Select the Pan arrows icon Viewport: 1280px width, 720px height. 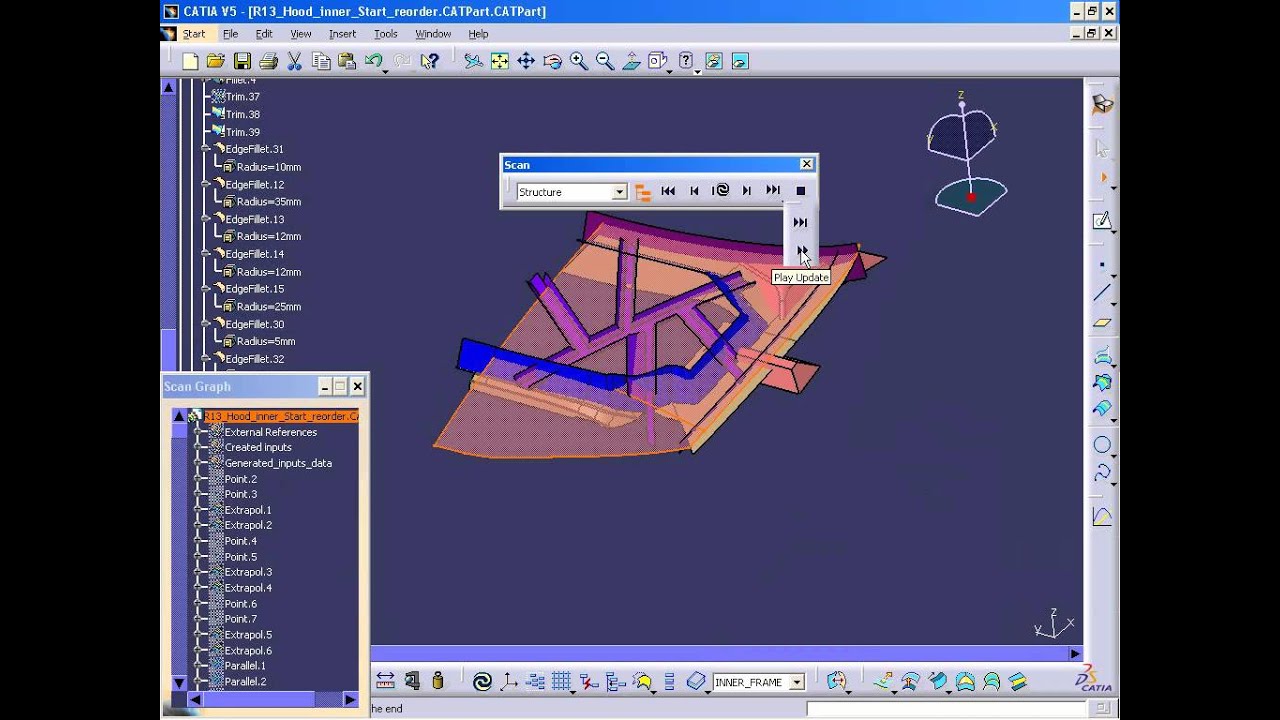pos(526,61)
